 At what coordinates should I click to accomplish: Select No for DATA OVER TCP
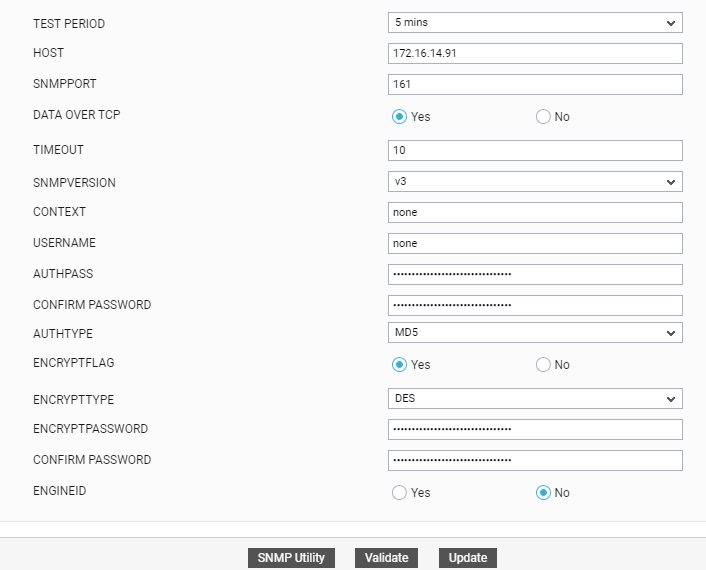coord(543,117)
